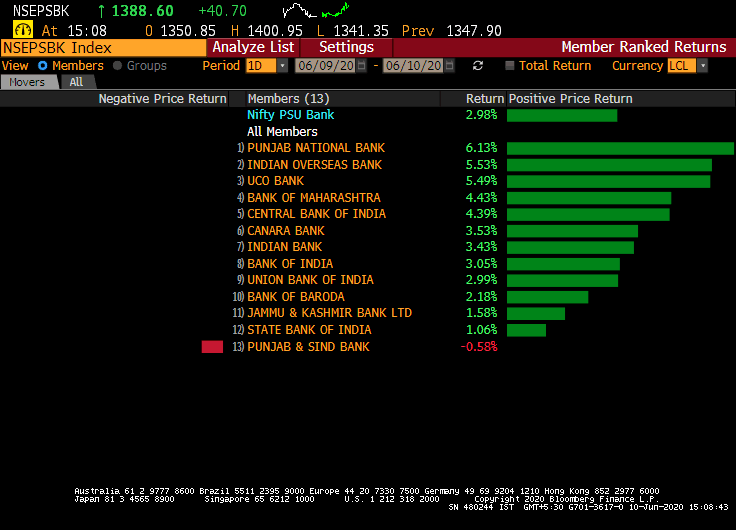Click the refresh icon beside the date range
This screenshot has width=736, height=530.
pyautogui.click(x=478, y=66)
